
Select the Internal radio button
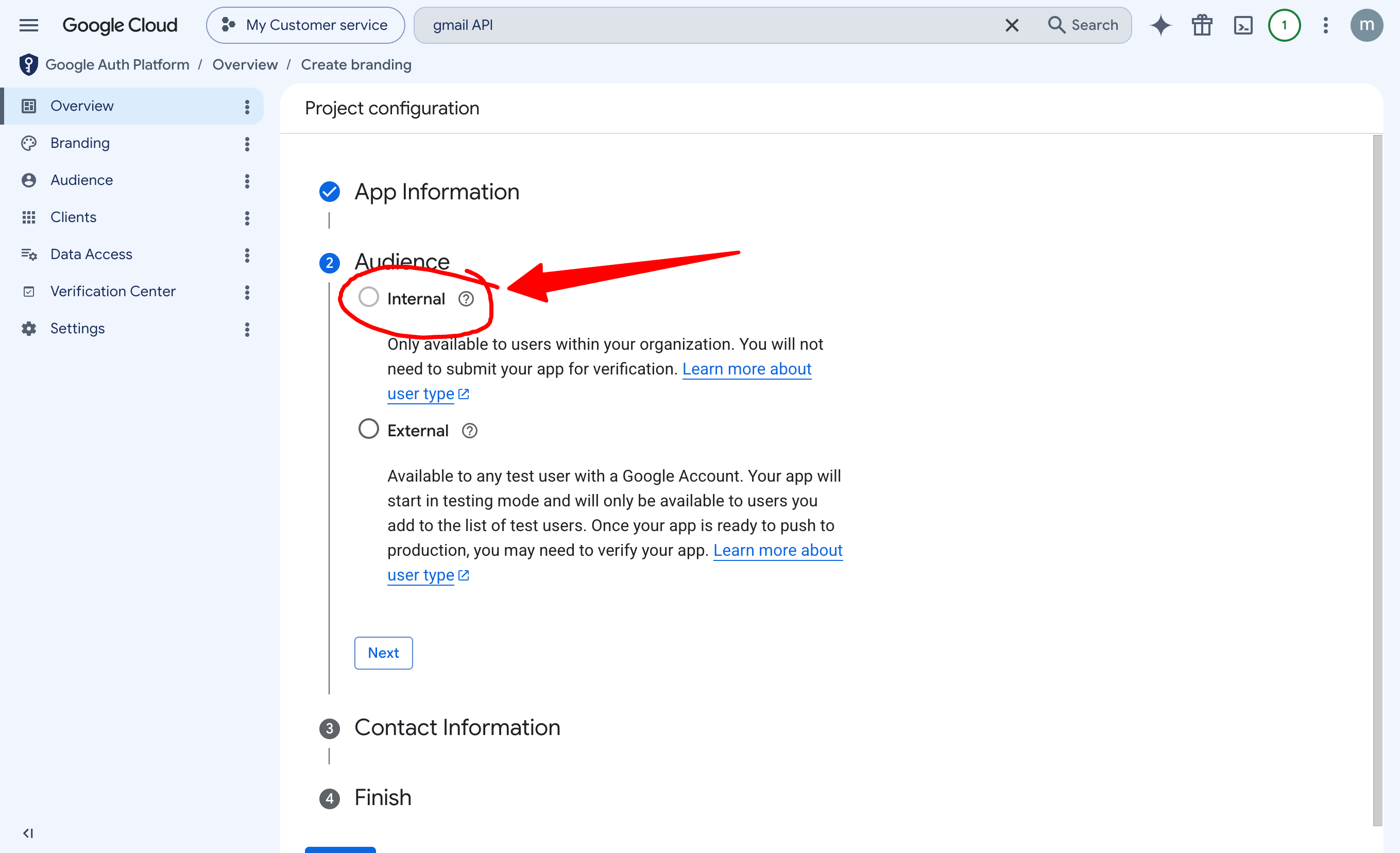click(368, 297)
